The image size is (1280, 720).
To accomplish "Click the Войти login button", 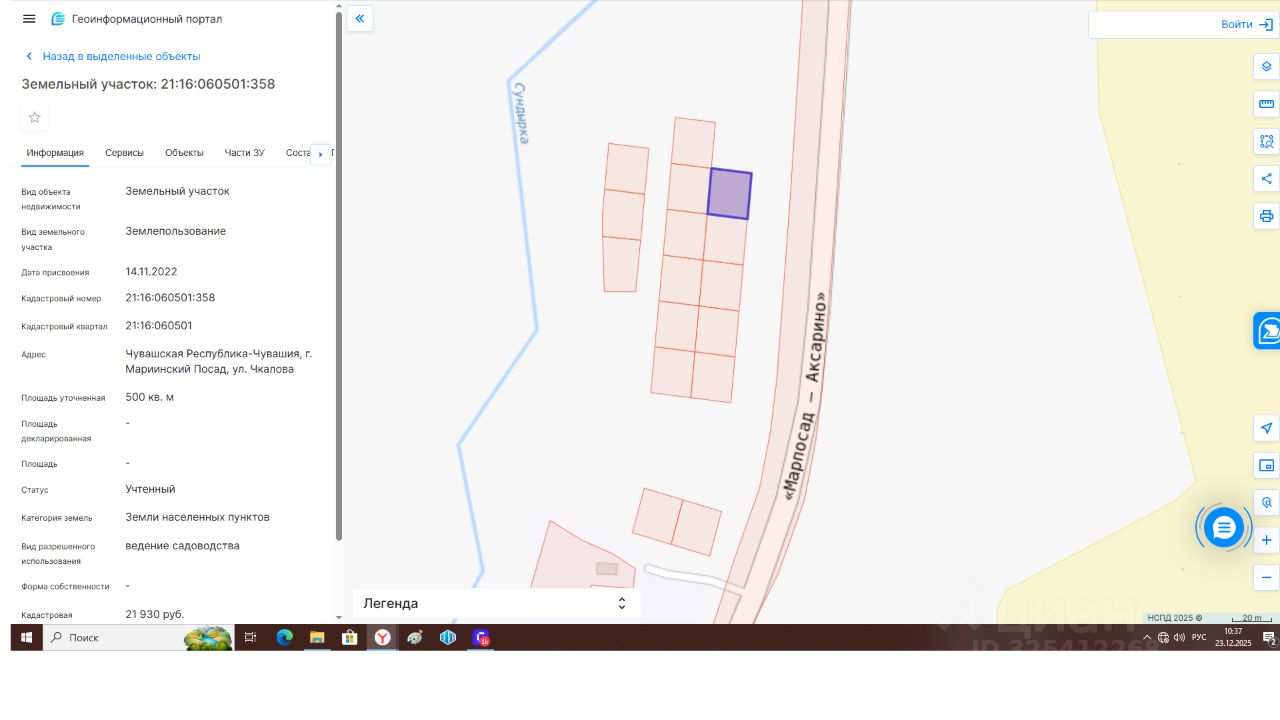I will pyautogui.click(x=1246, y=24).
